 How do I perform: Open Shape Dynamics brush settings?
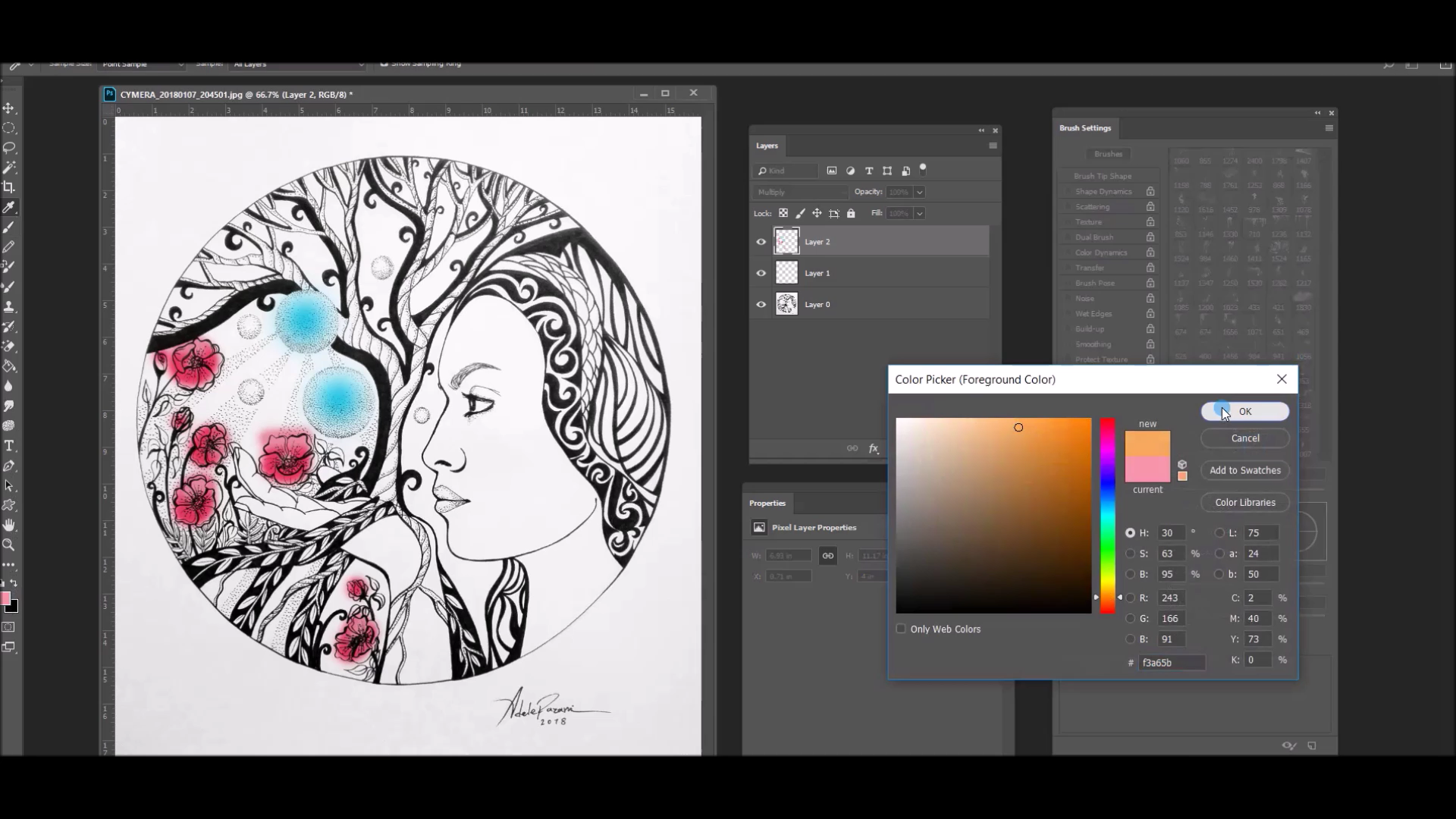pos(1103,192)
